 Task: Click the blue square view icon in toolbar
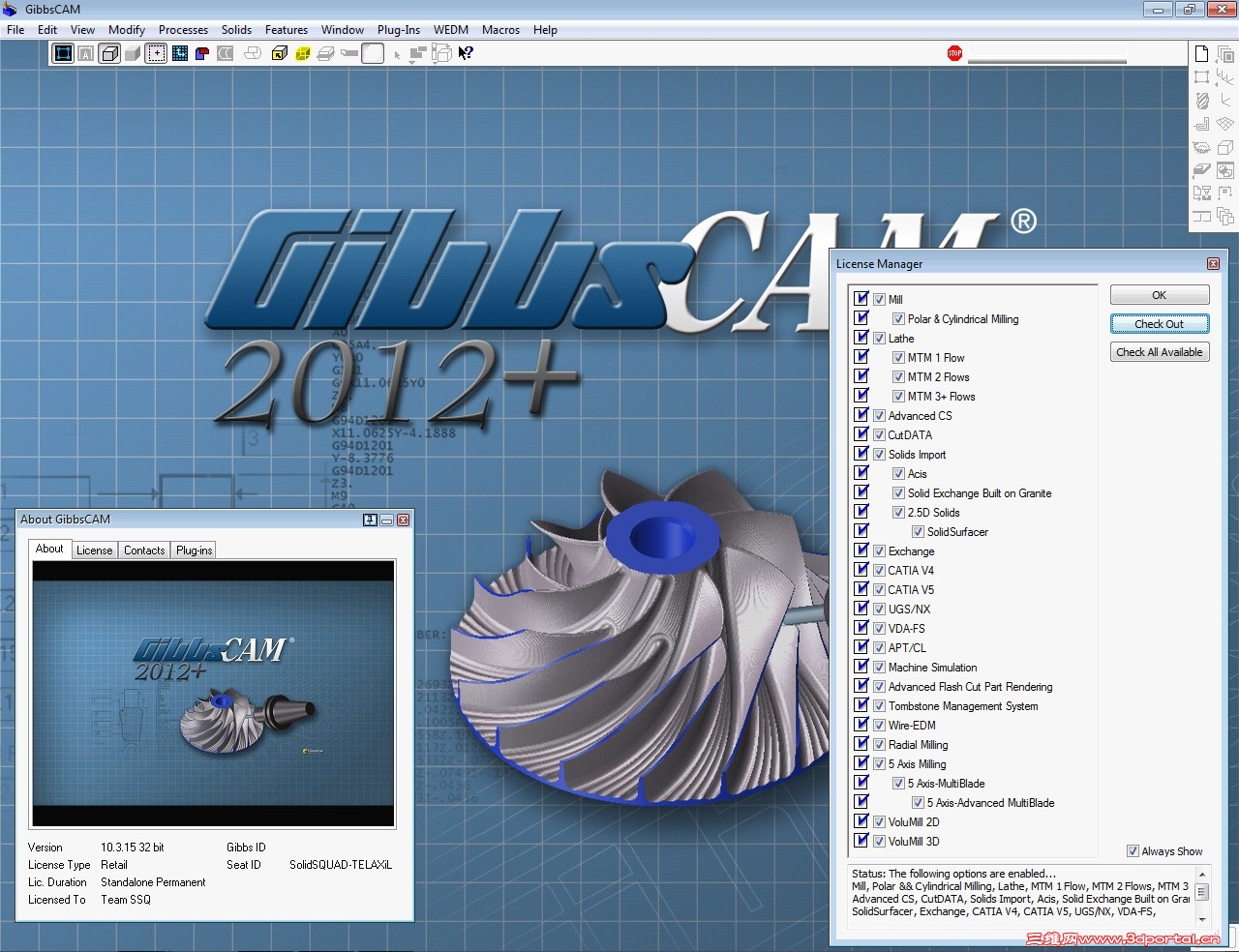click(x=63, y=53)
